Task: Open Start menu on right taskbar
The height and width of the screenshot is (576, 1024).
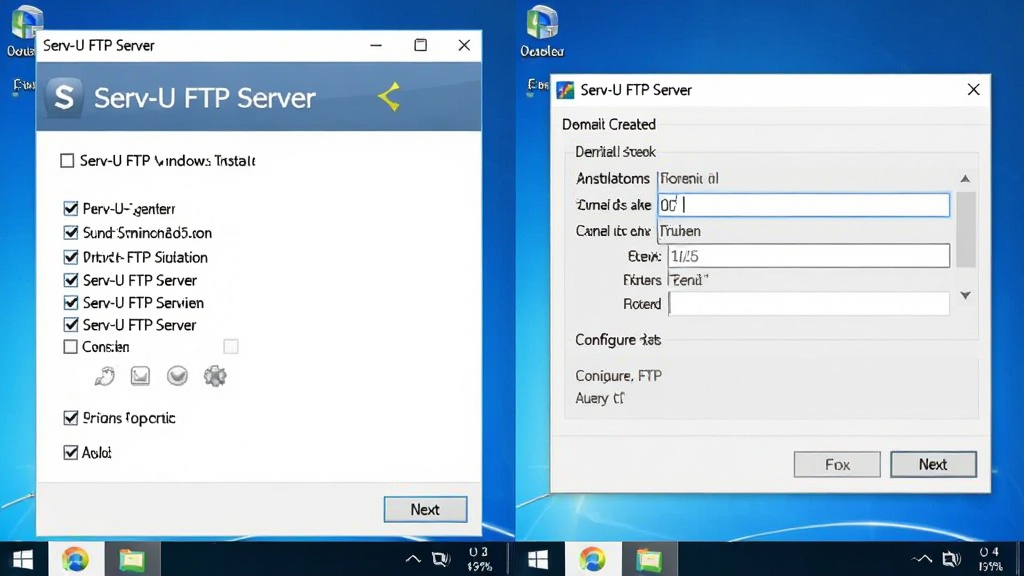Action: click(x=538, y=560)
